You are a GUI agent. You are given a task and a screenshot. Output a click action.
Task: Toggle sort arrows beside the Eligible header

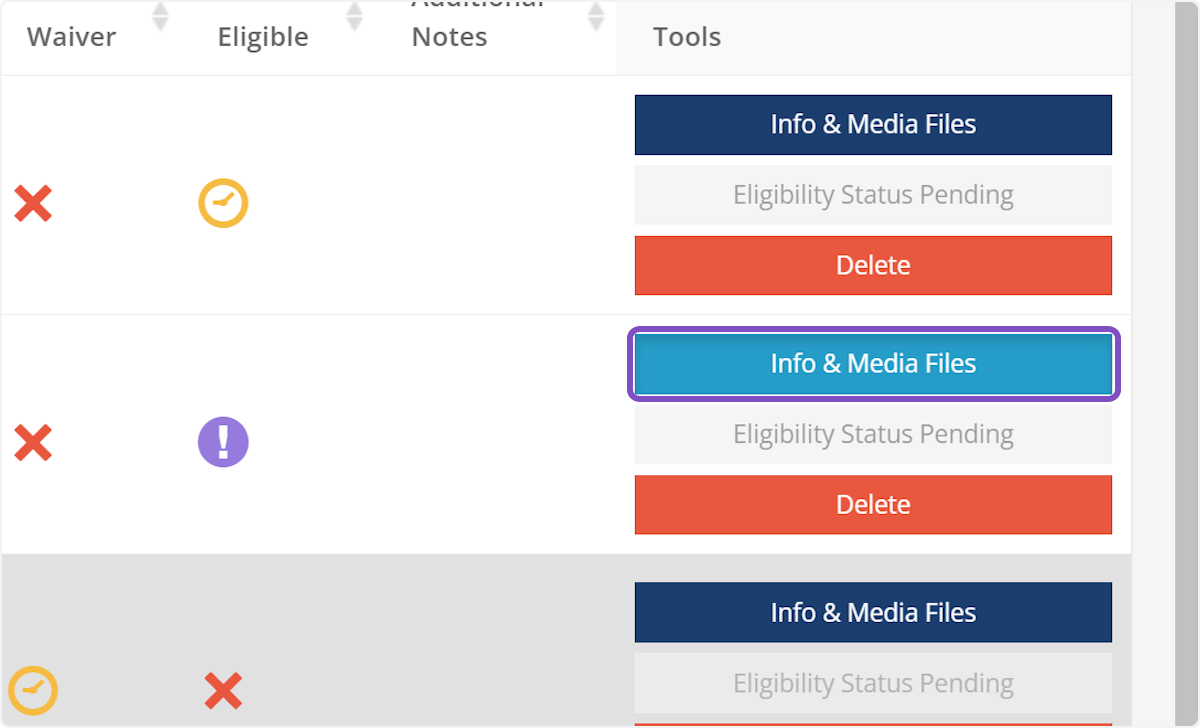pyautogui.click(x=354, y=17)
